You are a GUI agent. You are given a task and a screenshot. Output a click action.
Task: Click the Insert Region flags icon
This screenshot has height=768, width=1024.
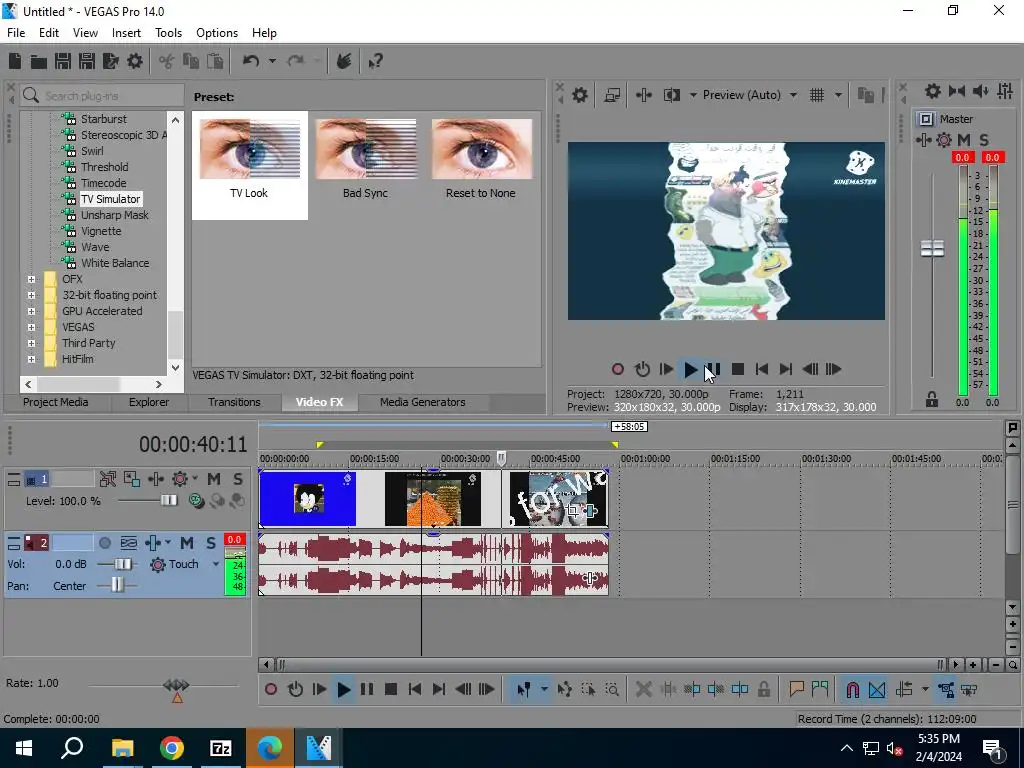[x=820, y=690]
